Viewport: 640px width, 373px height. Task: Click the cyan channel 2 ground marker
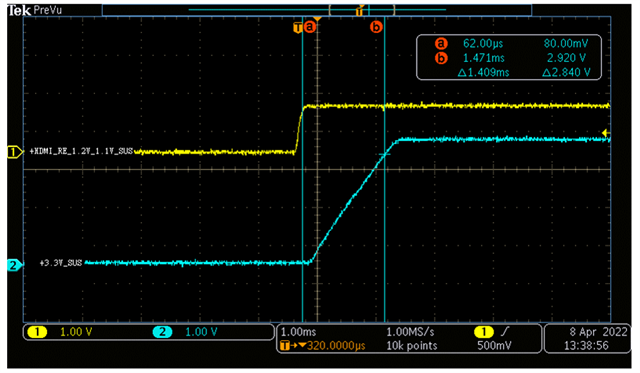(15, 265)
